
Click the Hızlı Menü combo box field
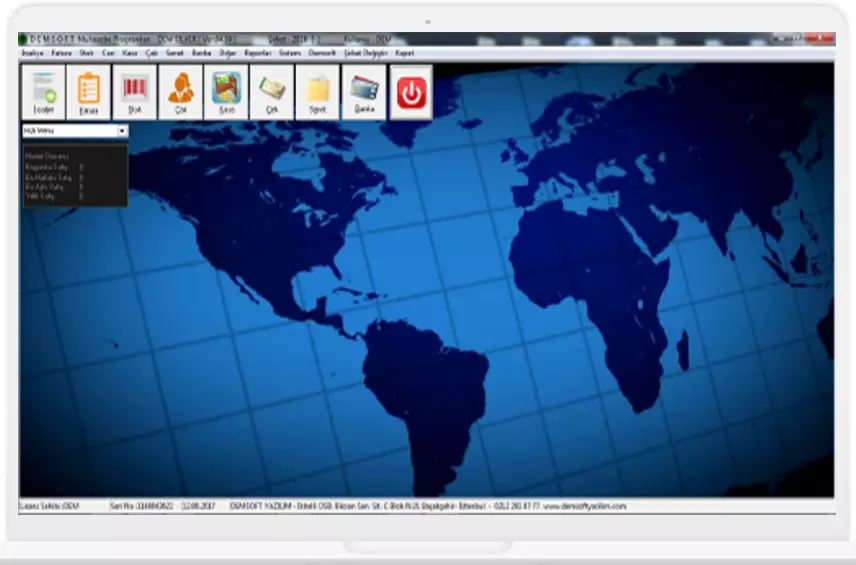[x=69, y=131]
